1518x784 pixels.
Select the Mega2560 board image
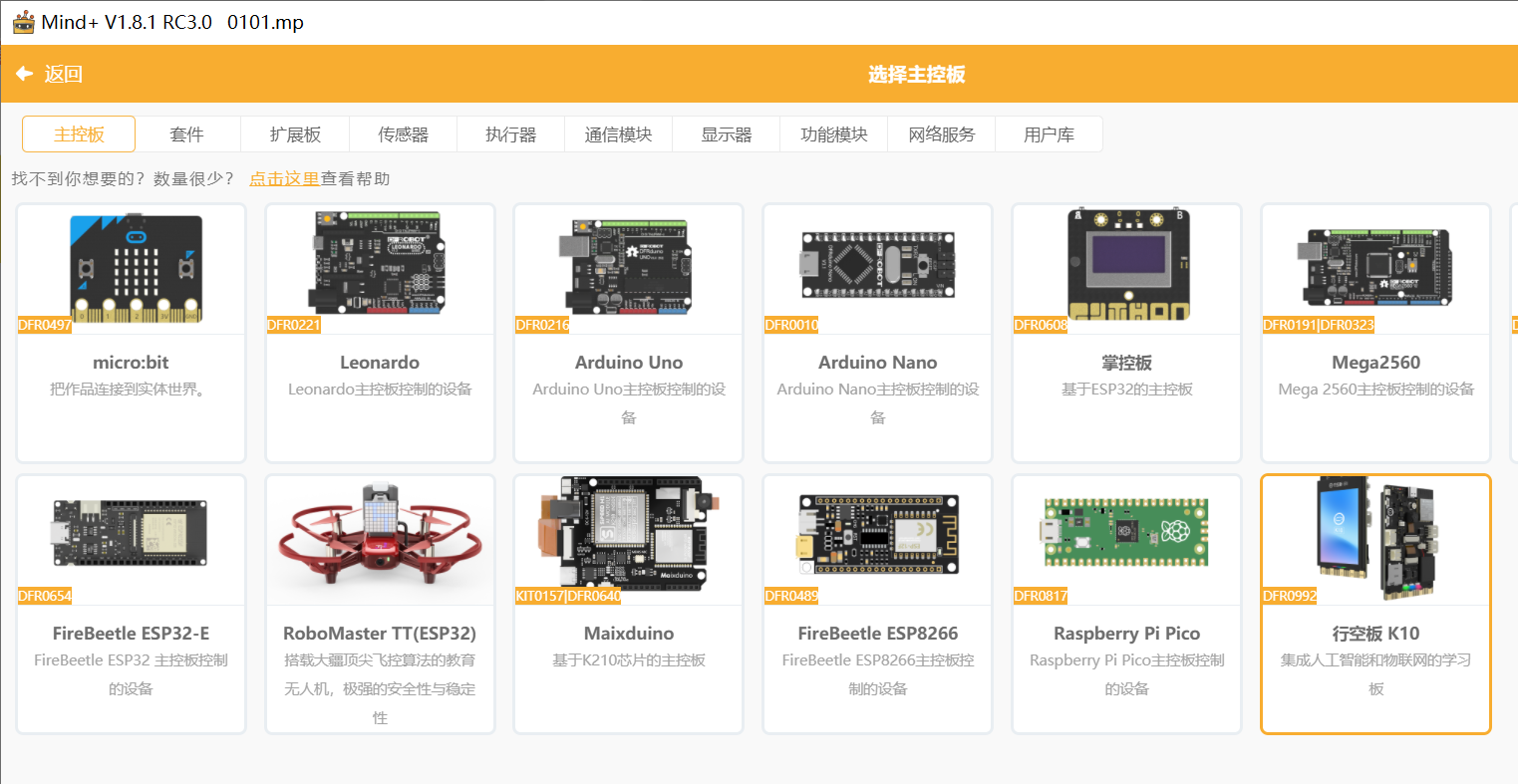[x=1375, y=265]
